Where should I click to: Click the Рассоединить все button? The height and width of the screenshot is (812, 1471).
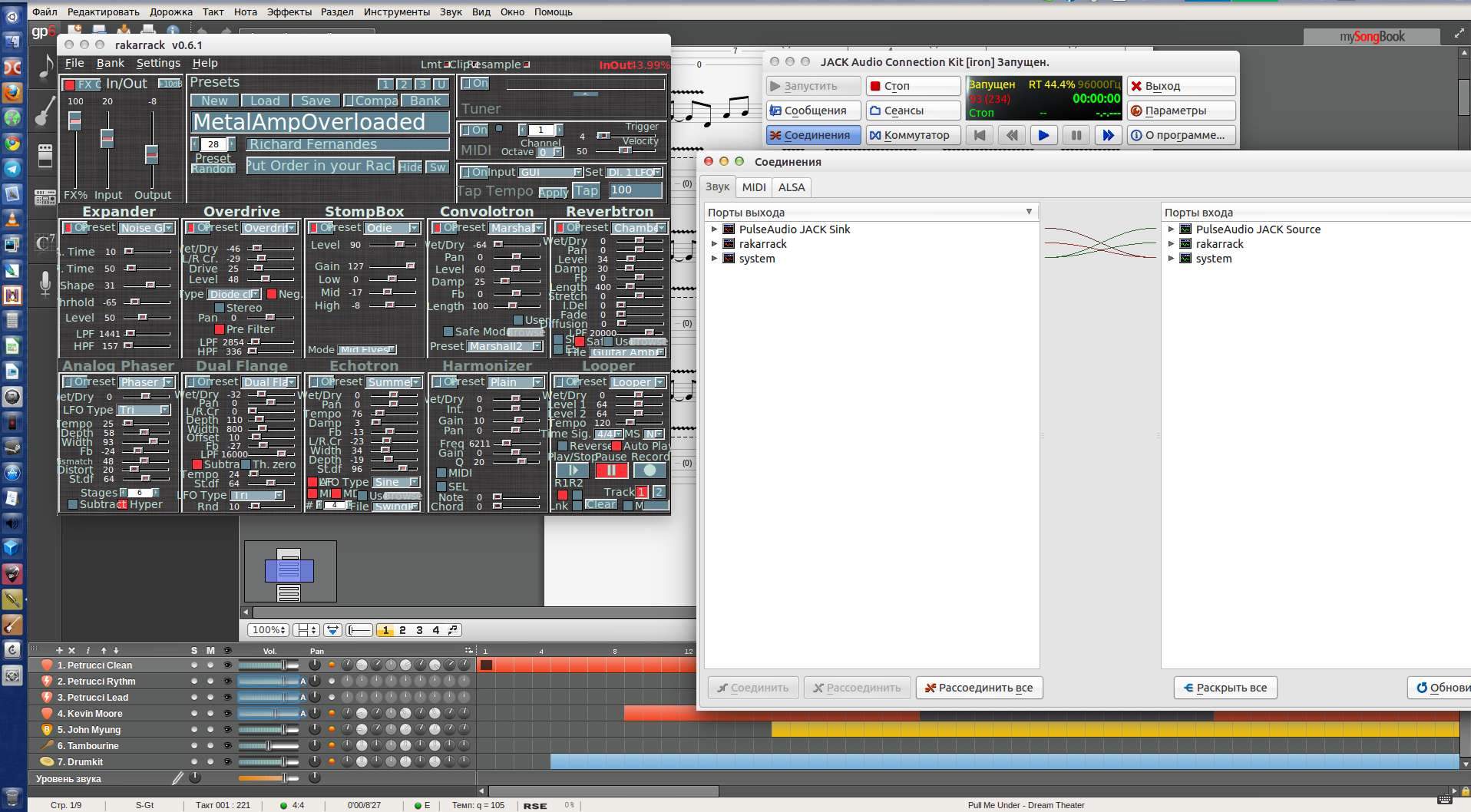click(x=979, y=688)
